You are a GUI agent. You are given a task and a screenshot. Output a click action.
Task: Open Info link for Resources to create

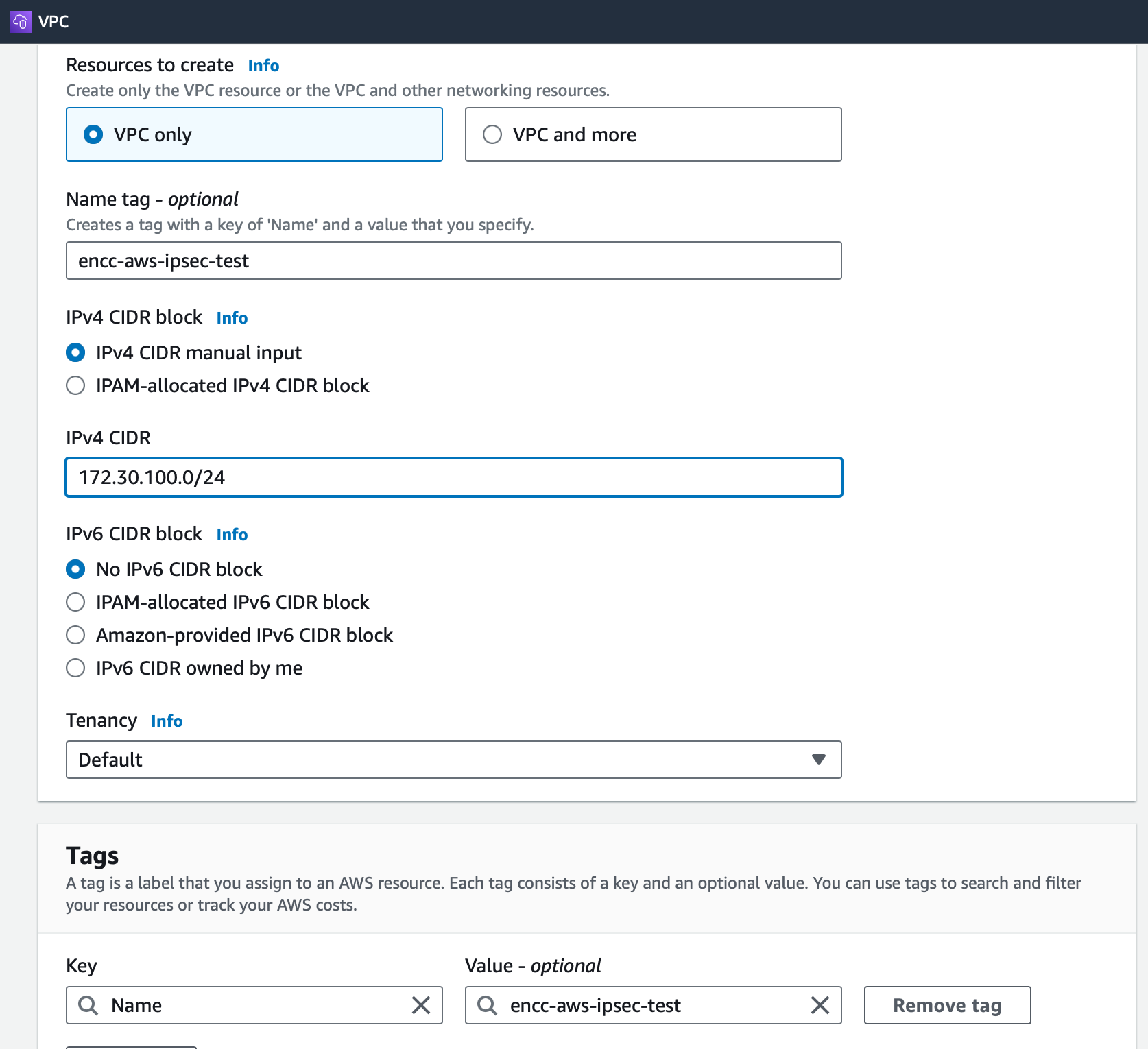pyautogui.click(x=263, y=65)
